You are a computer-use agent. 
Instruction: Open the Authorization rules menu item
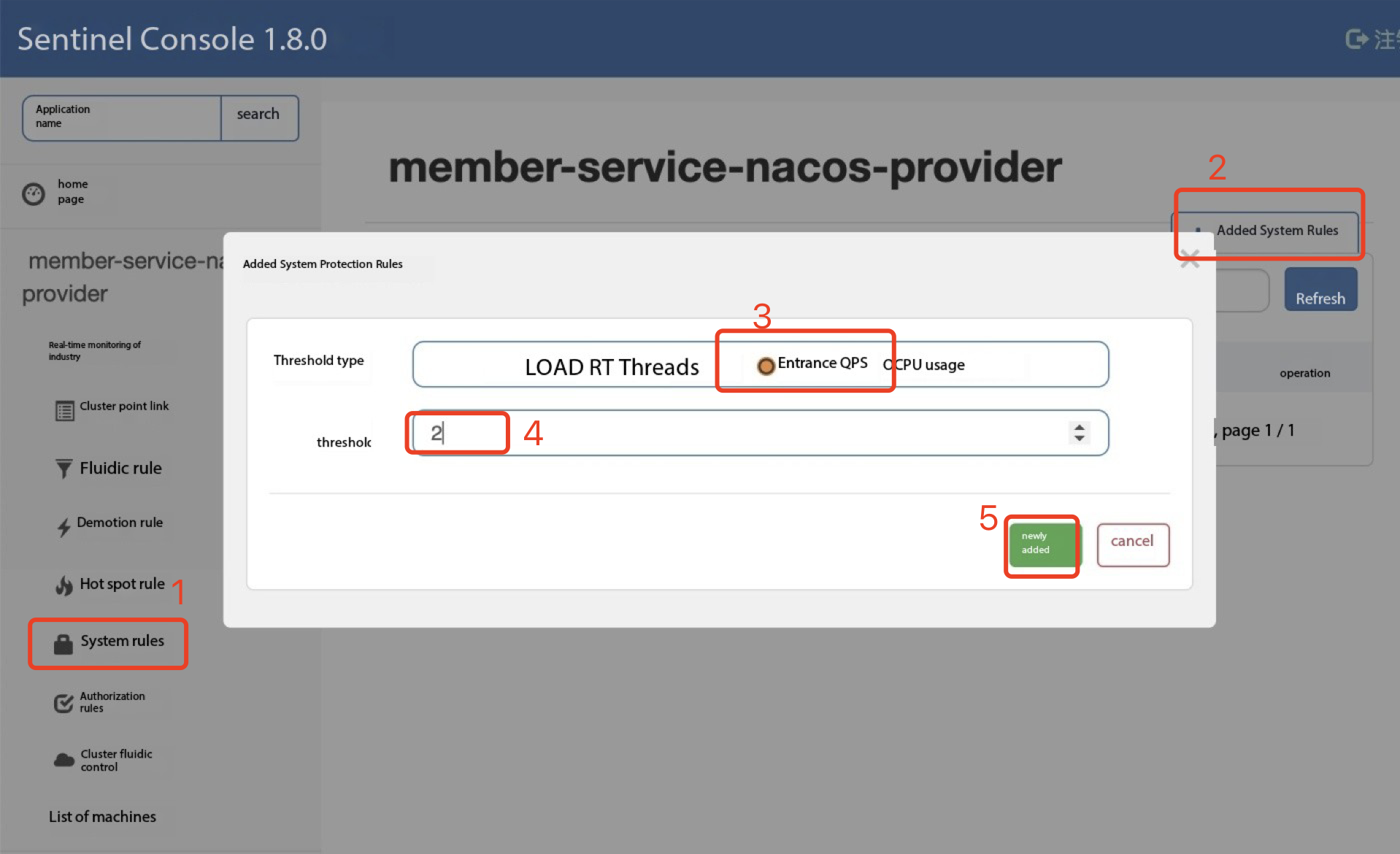pos(101,702)
